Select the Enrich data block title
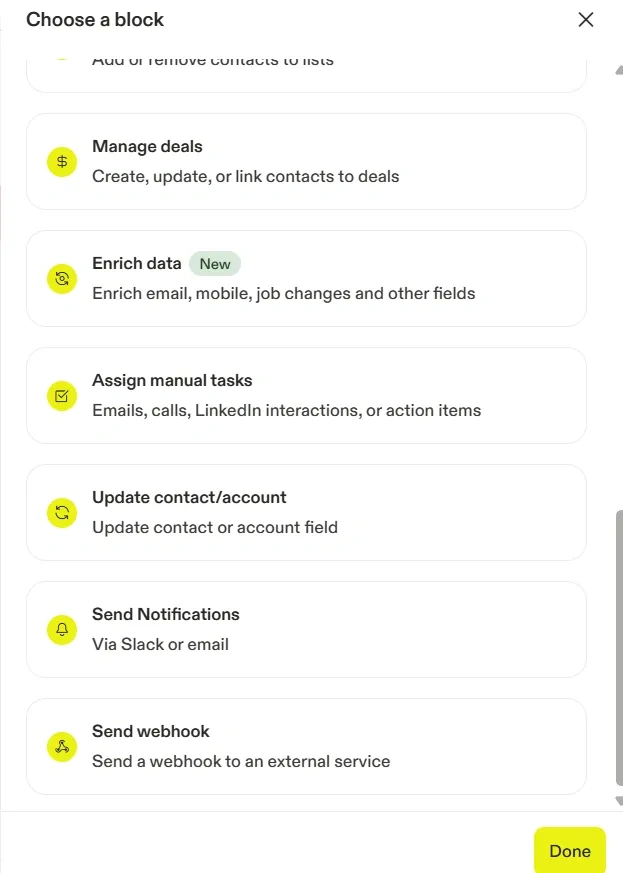 (x=137, y=264)
